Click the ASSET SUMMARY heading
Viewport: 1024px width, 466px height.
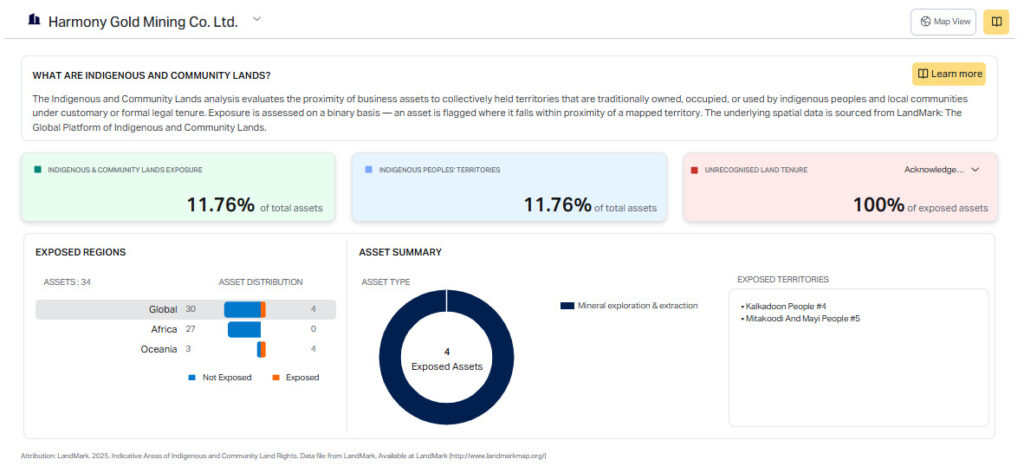(x=400, y=252)
